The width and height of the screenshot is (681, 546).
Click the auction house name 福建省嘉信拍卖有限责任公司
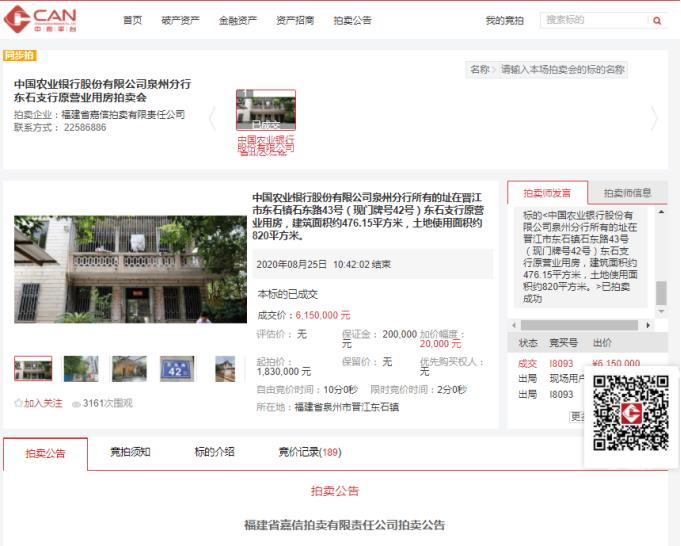pyautogui.click(x=123, y=114)
